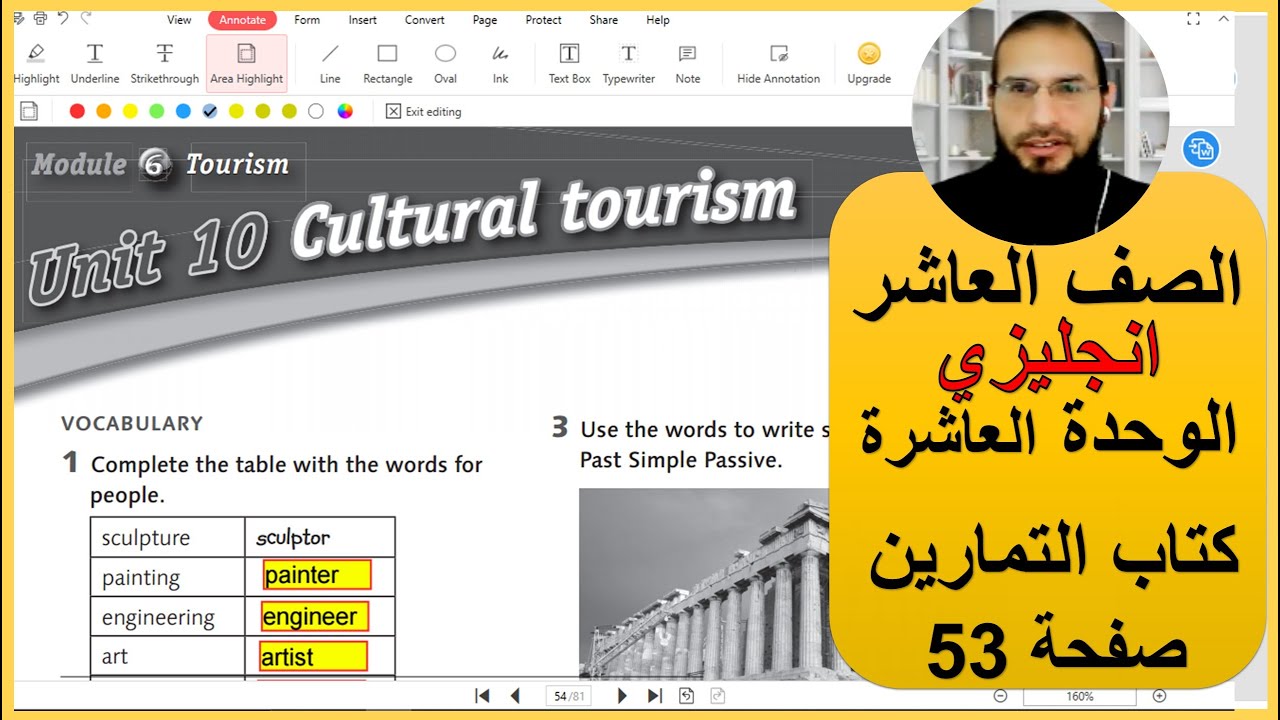Viewport: 1280px width, 720px height.
Task: Go to the next page
Action: pyautogui.click(x=622, y=696)
